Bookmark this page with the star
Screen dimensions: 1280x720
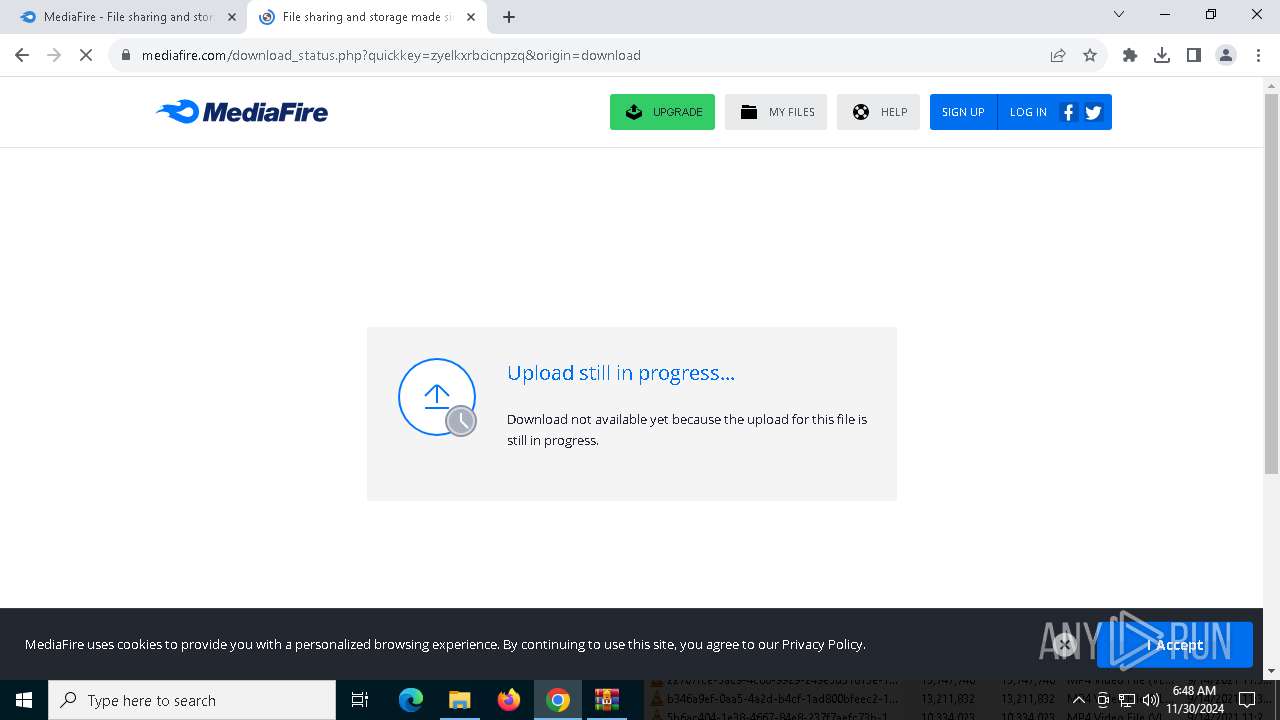point(1090,55)
